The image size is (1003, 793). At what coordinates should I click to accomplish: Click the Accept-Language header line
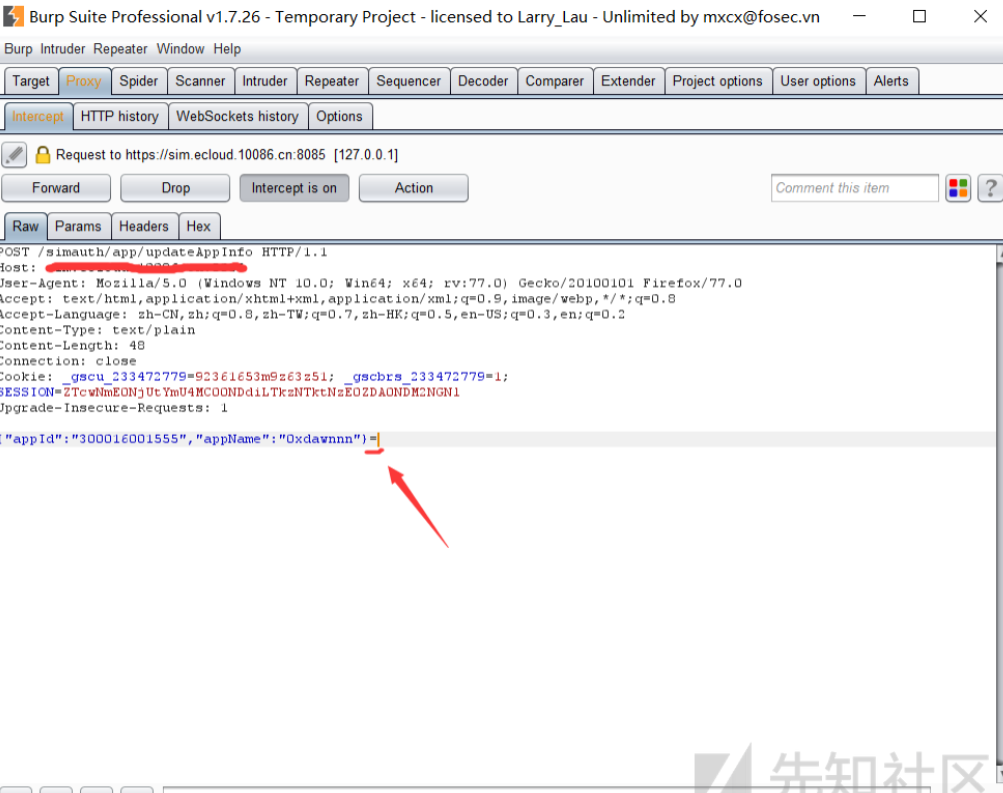312,315
